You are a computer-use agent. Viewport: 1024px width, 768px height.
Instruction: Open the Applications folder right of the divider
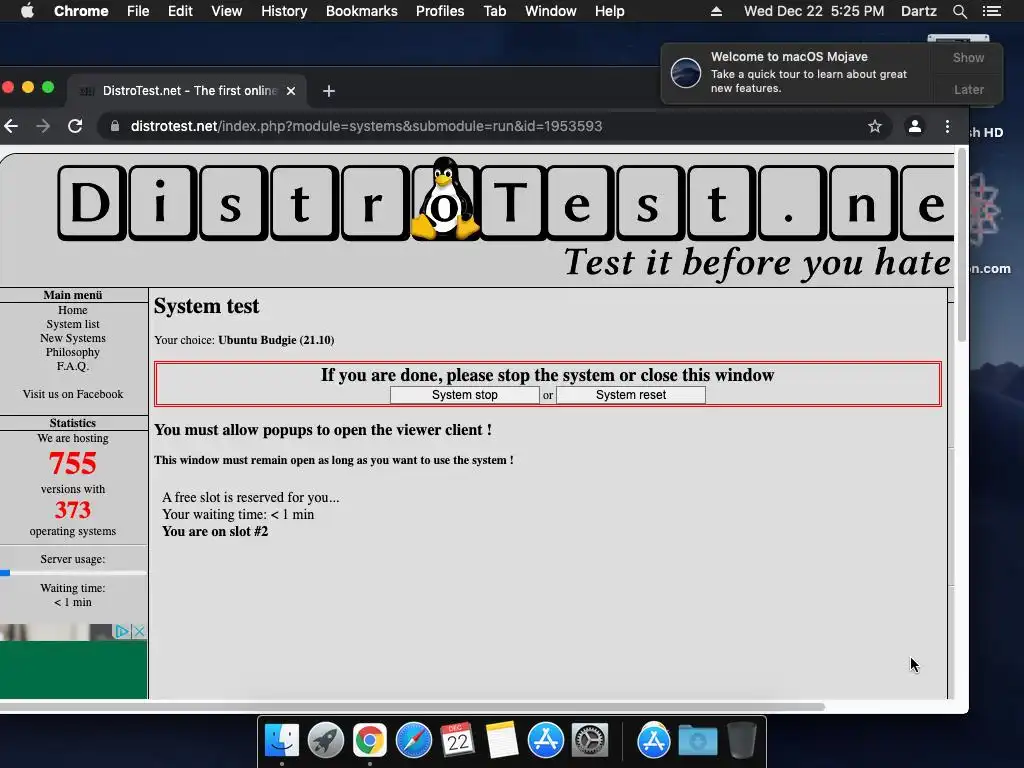[654, 741]
